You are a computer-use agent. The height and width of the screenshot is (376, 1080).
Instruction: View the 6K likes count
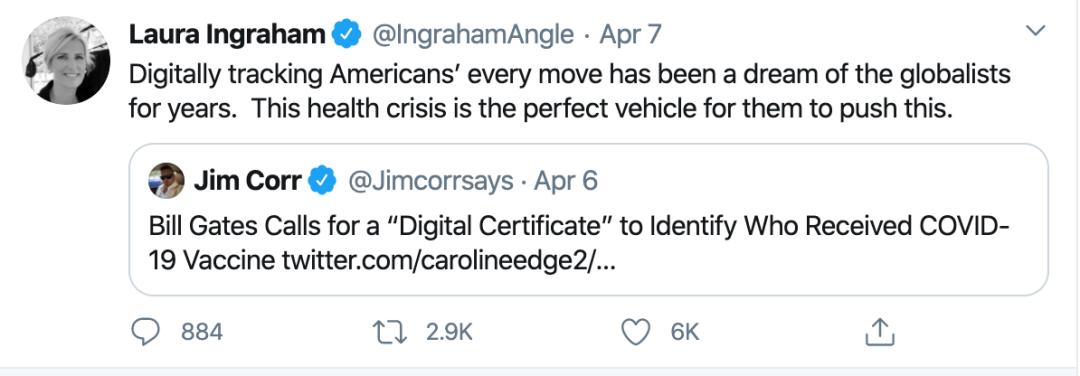pyautogui.click(x=685, y=333)
